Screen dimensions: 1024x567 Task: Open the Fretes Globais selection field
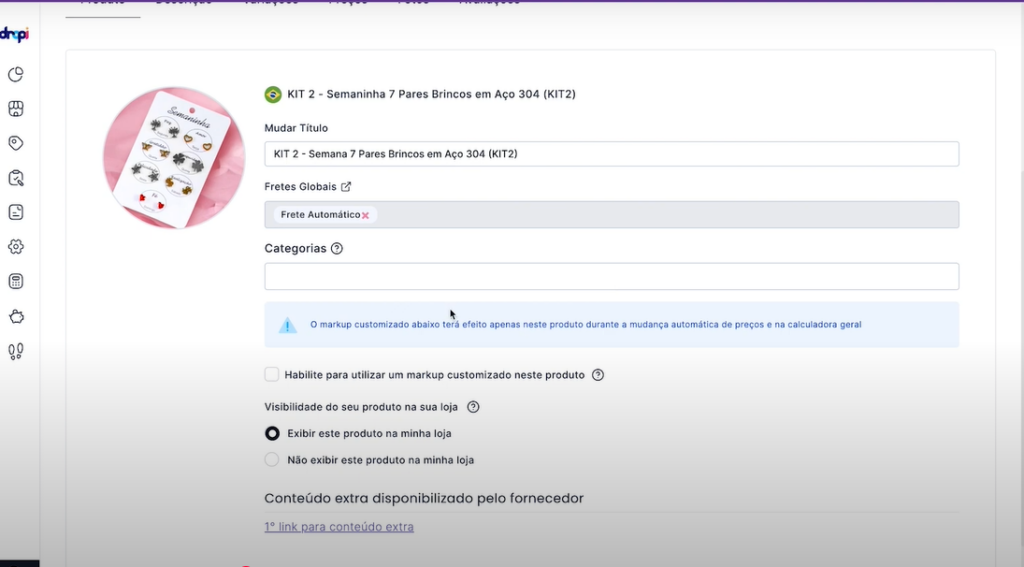pyautogui.click(x=612, y=215)
